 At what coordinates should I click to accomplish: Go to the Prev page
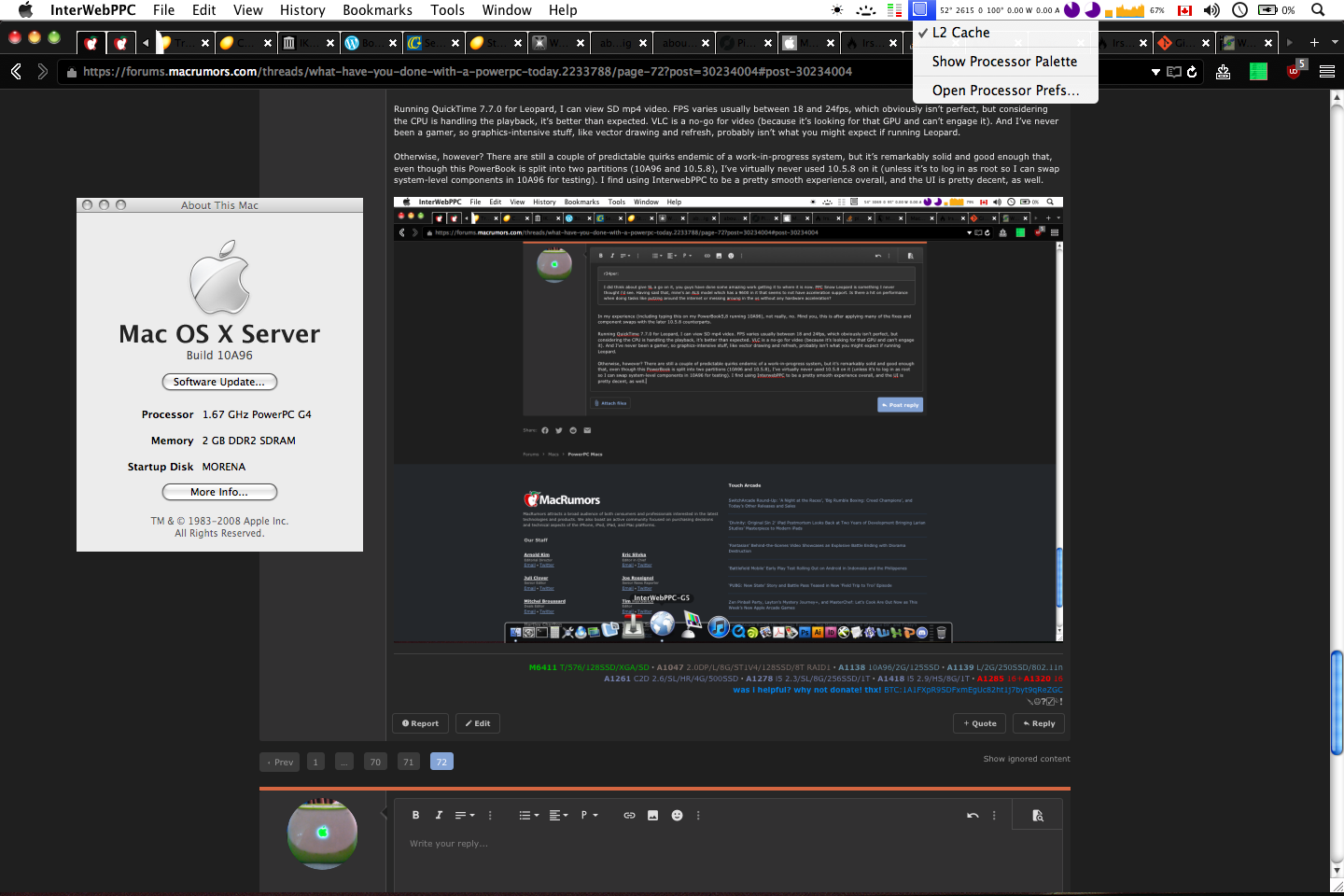280,762
